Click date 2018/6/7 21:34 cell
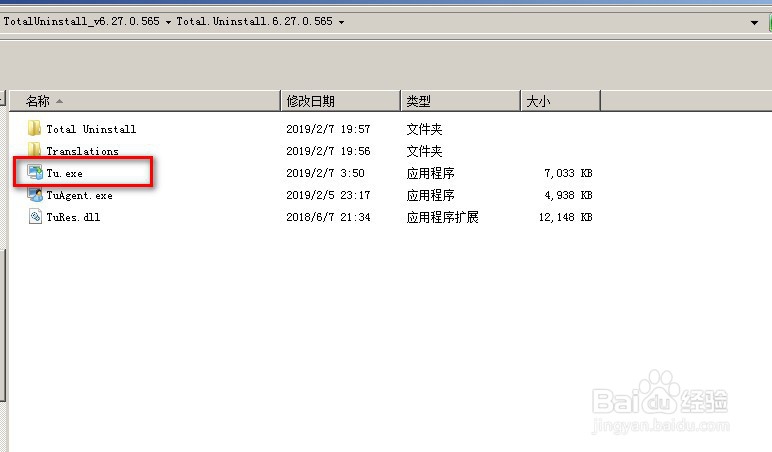Image resolution: width=772 pixels, height=452 pixels. point(328,217)
